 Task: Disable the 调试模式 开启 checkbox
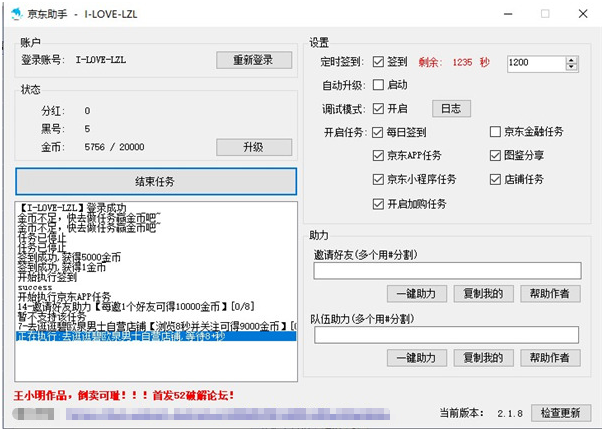[377, 108]
